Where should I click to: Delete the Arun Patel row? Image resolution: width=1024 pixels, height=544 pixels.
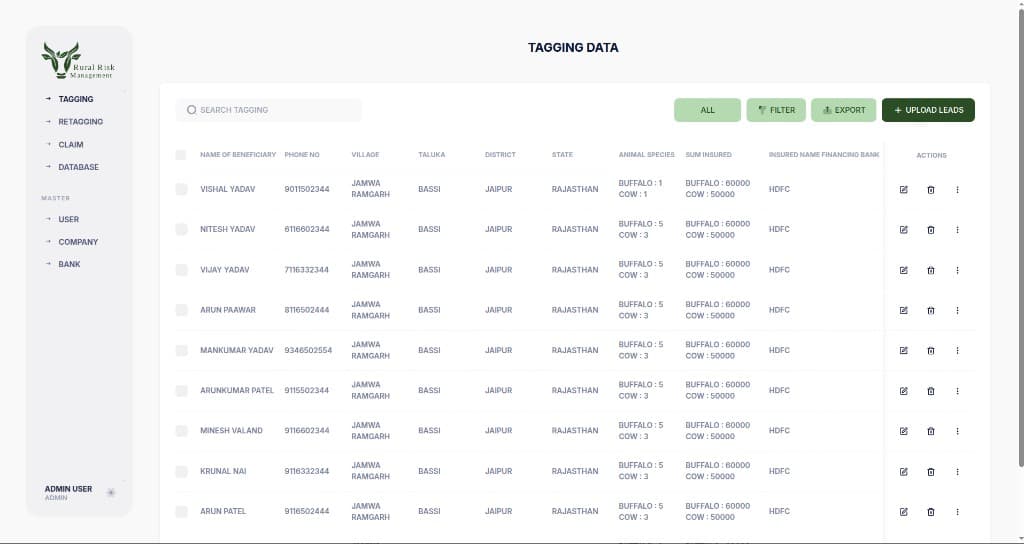[931, 512]
